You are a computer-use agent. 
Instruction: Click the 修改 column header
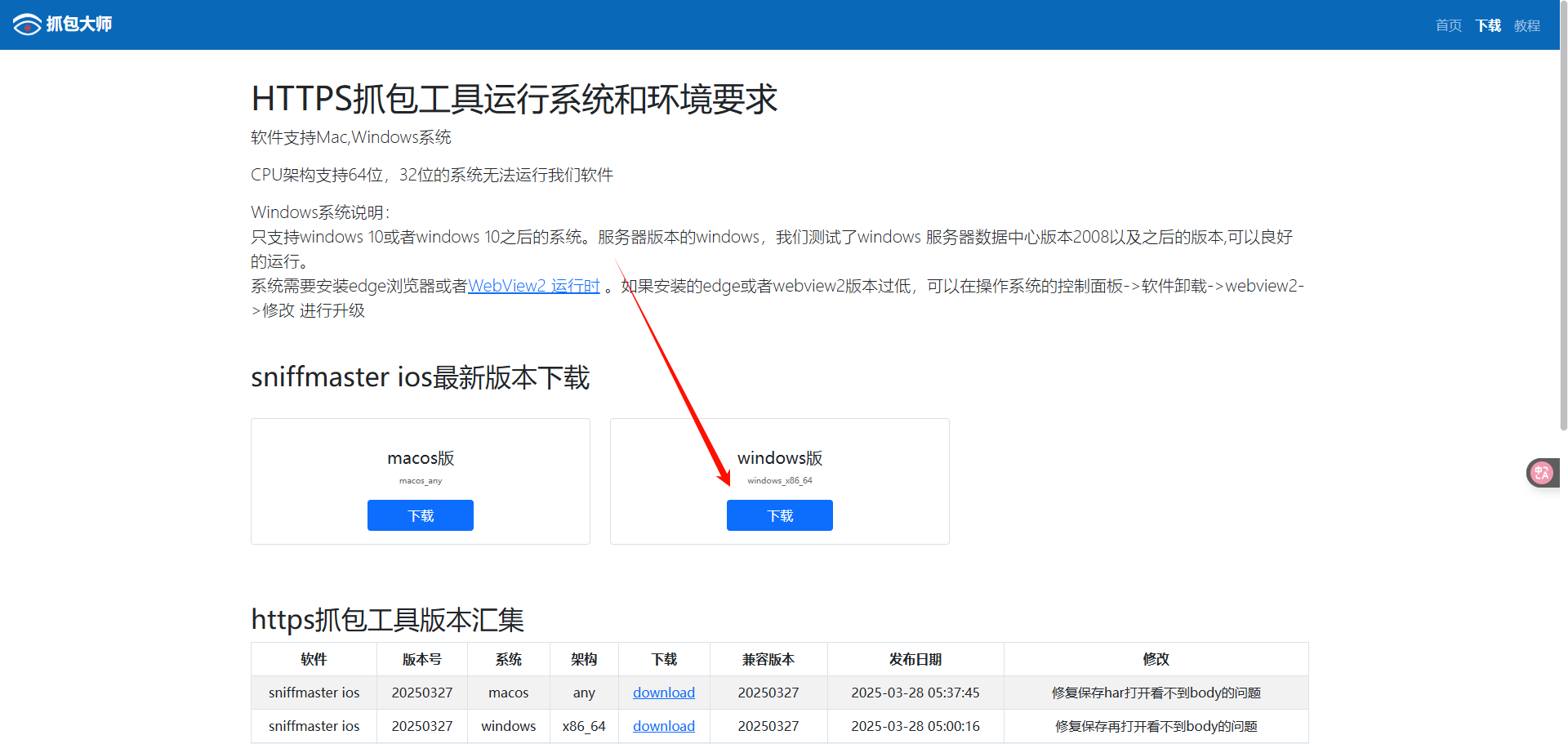pyautogui.click(x=1156, y=659)
